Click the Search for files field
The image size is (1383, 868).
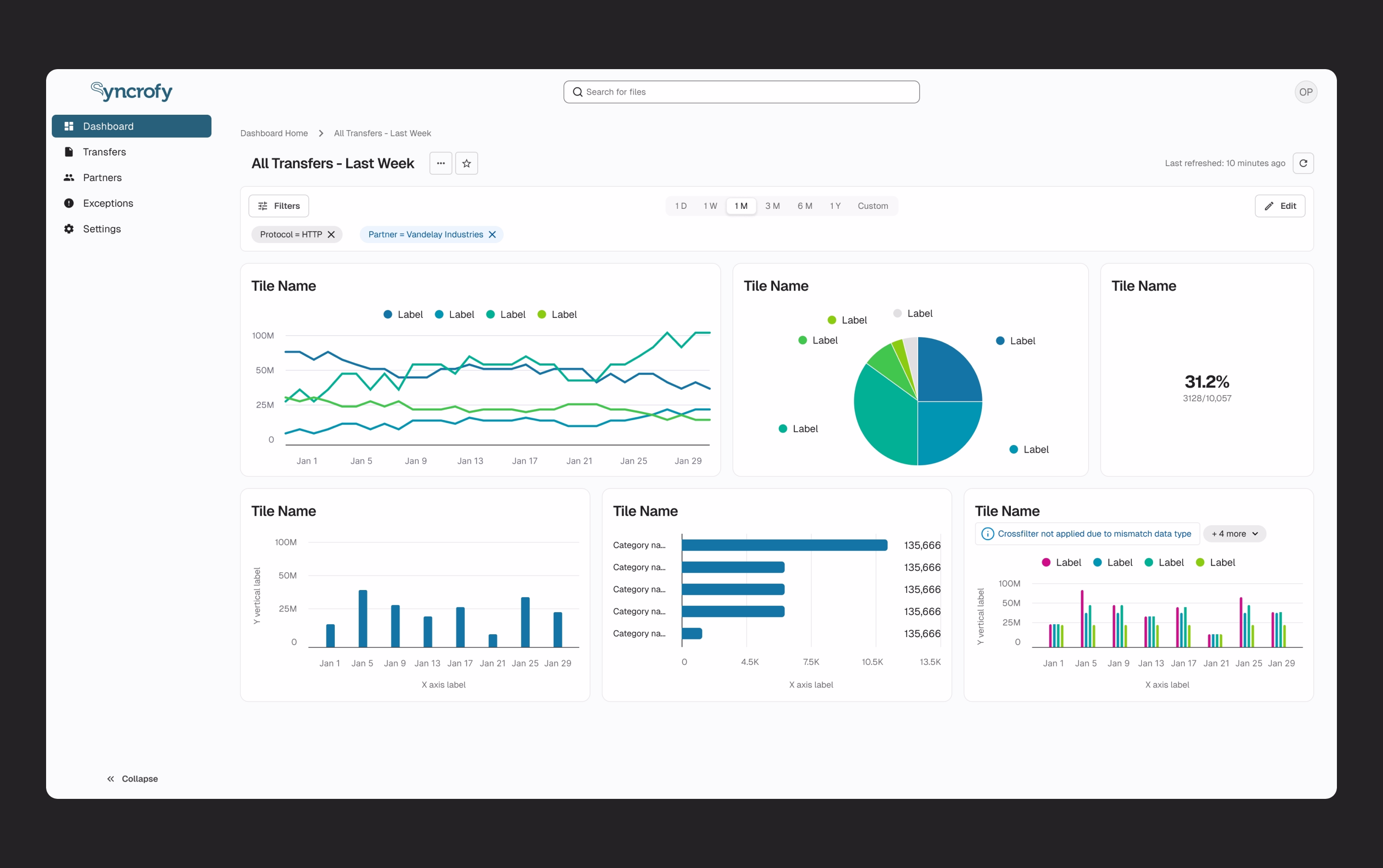pos(740,92)
